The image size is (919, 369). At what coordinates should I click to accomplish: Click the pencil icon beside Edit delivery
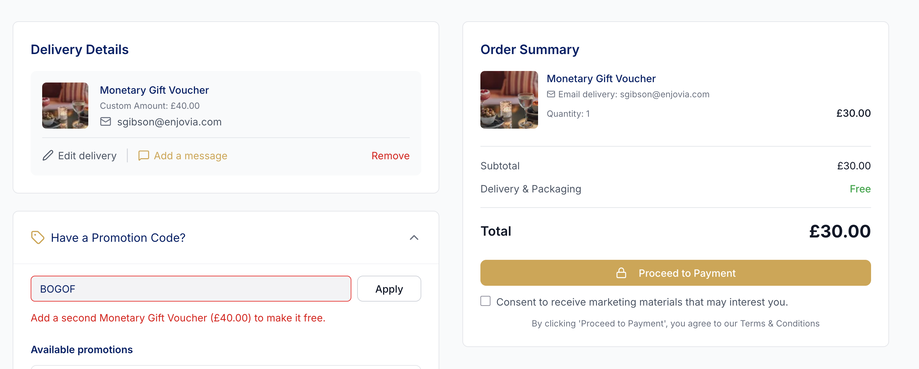[47, 156]
